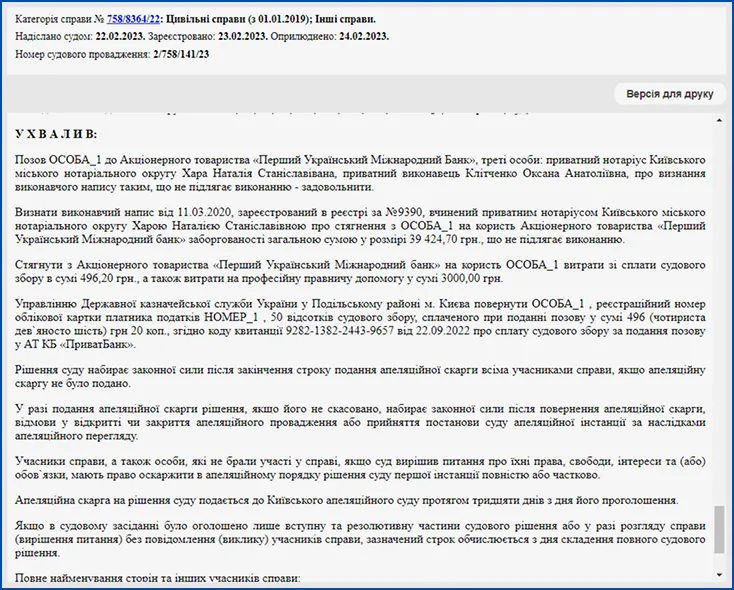
Task: Click the text АТ КБ «ПриватБанк»
Action: [79, 345]
